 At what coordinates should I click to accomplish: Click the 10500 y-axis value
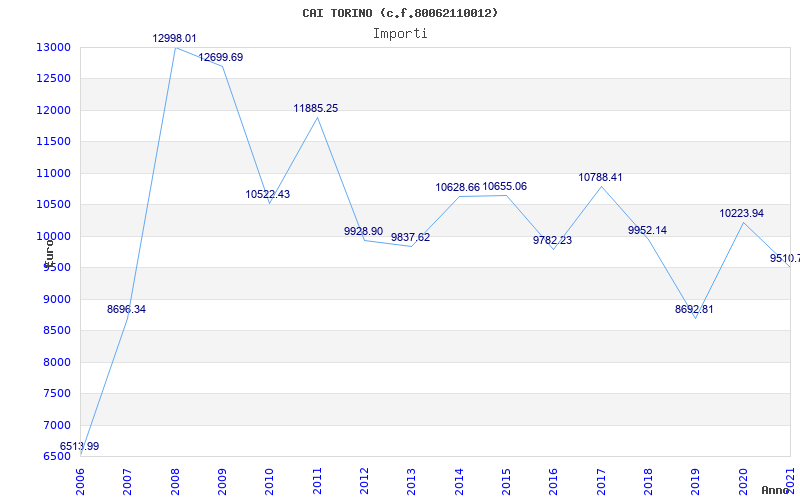pyautogui.click(x=53, y=205)
